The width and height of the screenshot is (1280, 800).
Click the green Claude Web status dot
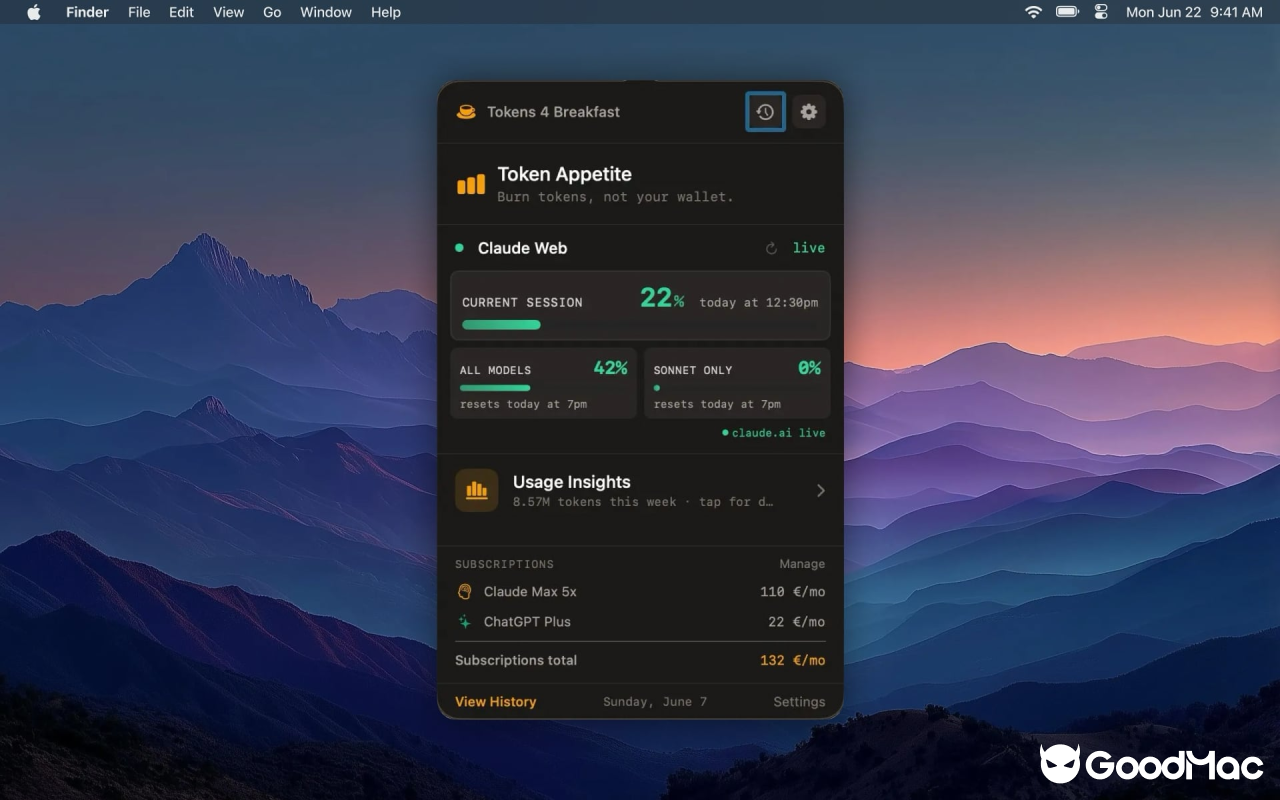coord(459,248)
